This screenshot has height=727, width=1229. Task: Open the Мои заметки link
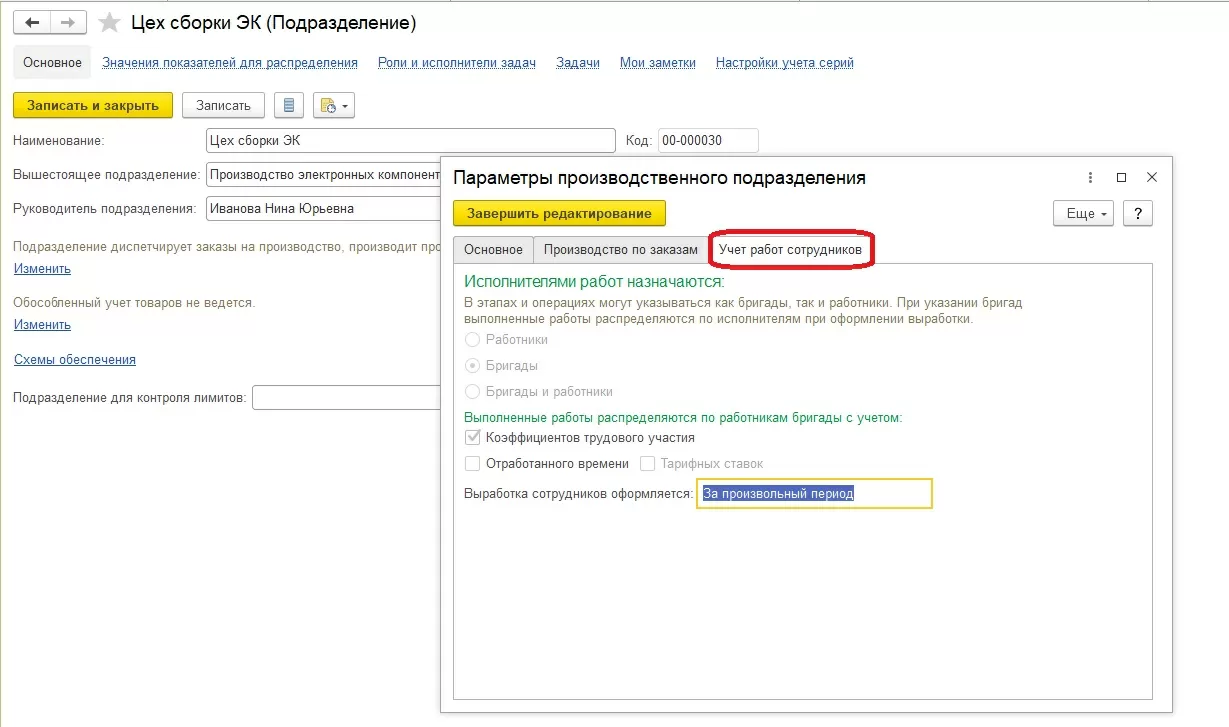pos(658,62)
